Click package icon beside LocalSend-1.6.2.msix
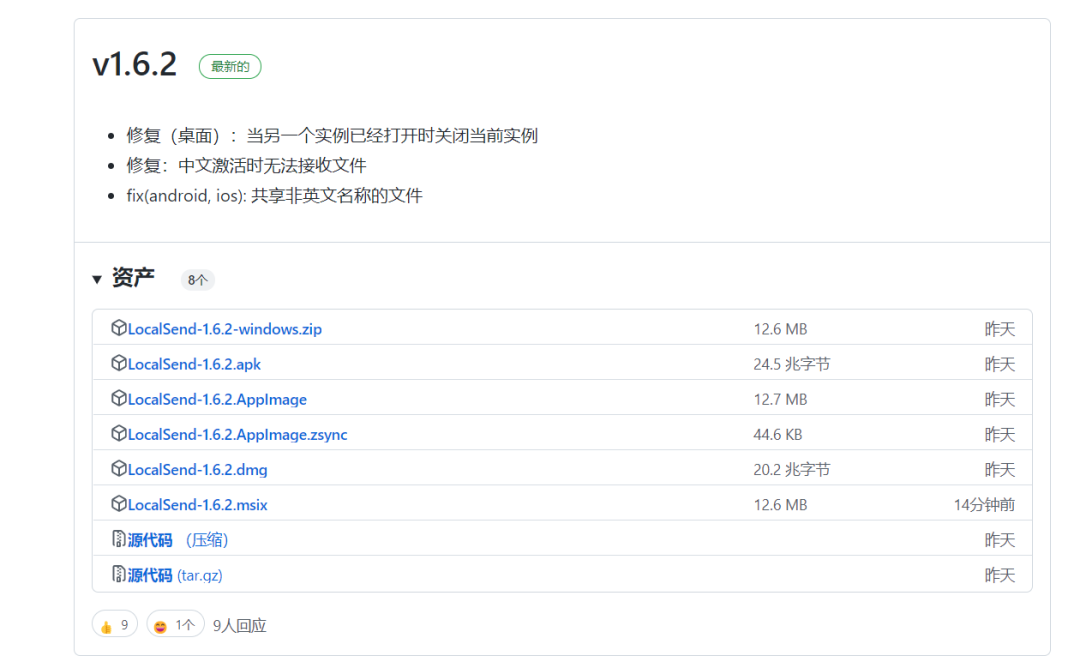 click(x=119, y=504)
